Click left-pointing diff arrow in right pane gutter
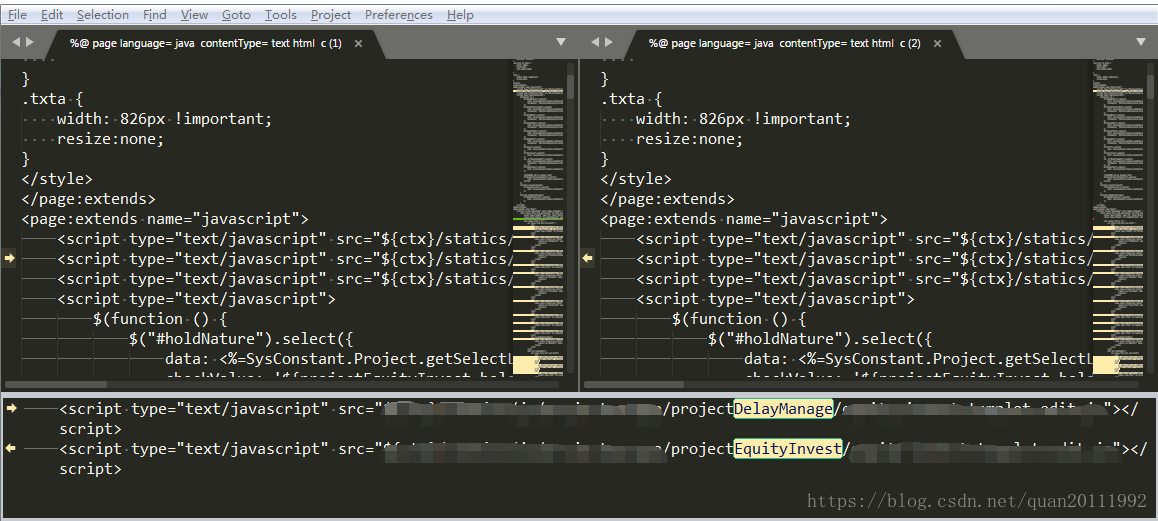This screenshot has height=521, width=1158. pyautogui.click(x=588, y=258)
